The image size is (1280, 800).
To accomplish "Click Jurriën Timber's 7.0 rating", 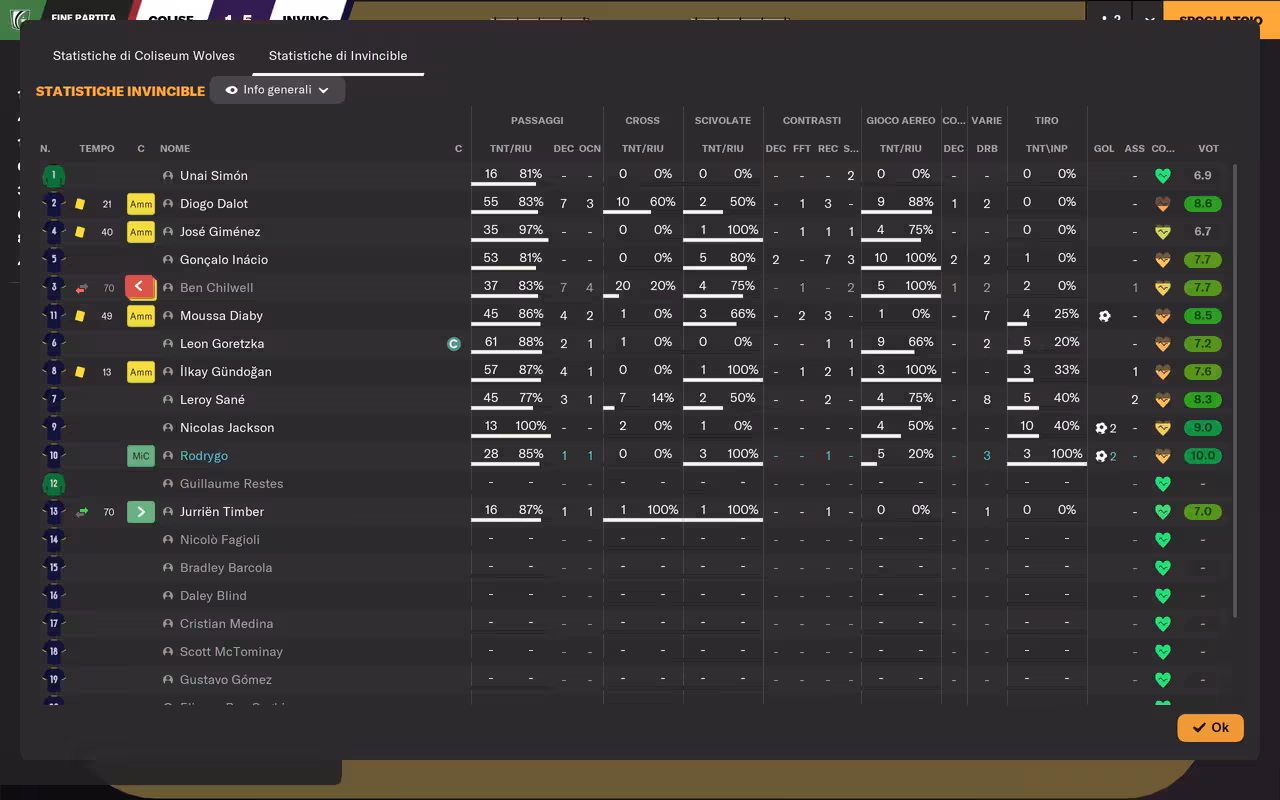I will click(x=1202, y=512).
